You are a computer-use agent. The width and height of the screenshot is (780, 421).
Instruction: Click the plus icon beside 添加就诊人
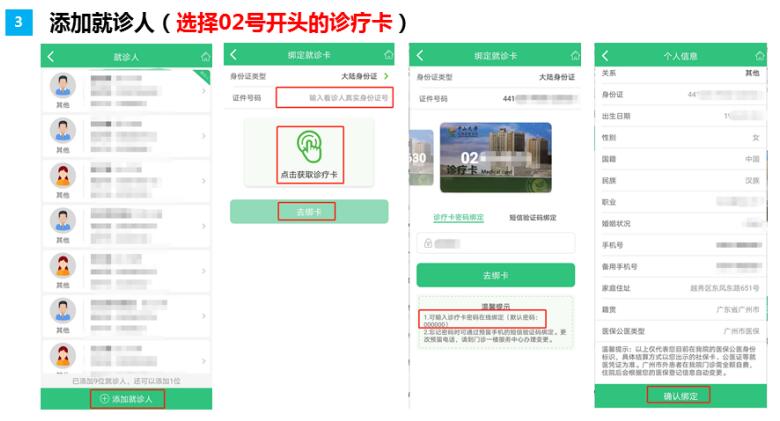click(x=105, y=399)
